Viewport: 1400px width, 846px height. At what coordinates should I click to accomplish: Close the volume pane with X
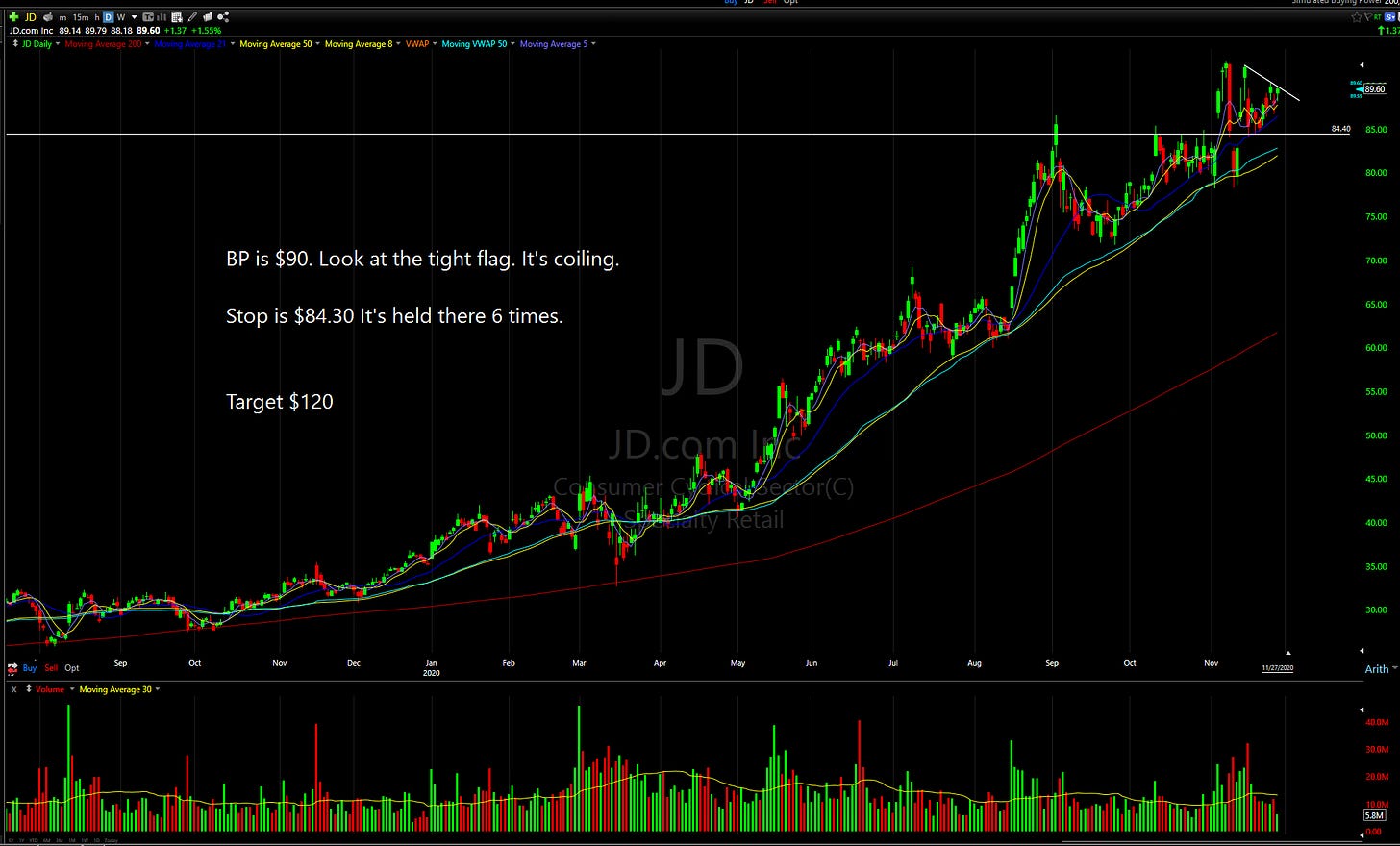[13, 689]
